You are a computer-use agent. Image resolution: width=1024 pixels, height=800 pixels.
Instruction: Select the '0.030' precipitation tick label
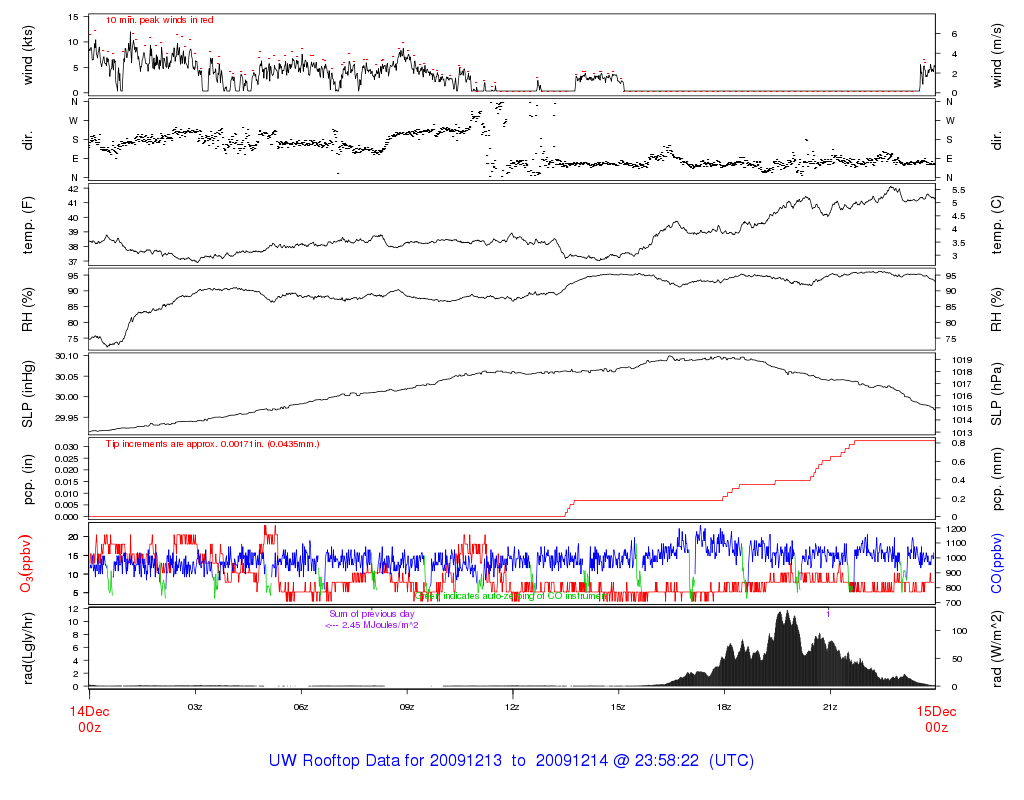pyautogui.click(x=67, y=447)
